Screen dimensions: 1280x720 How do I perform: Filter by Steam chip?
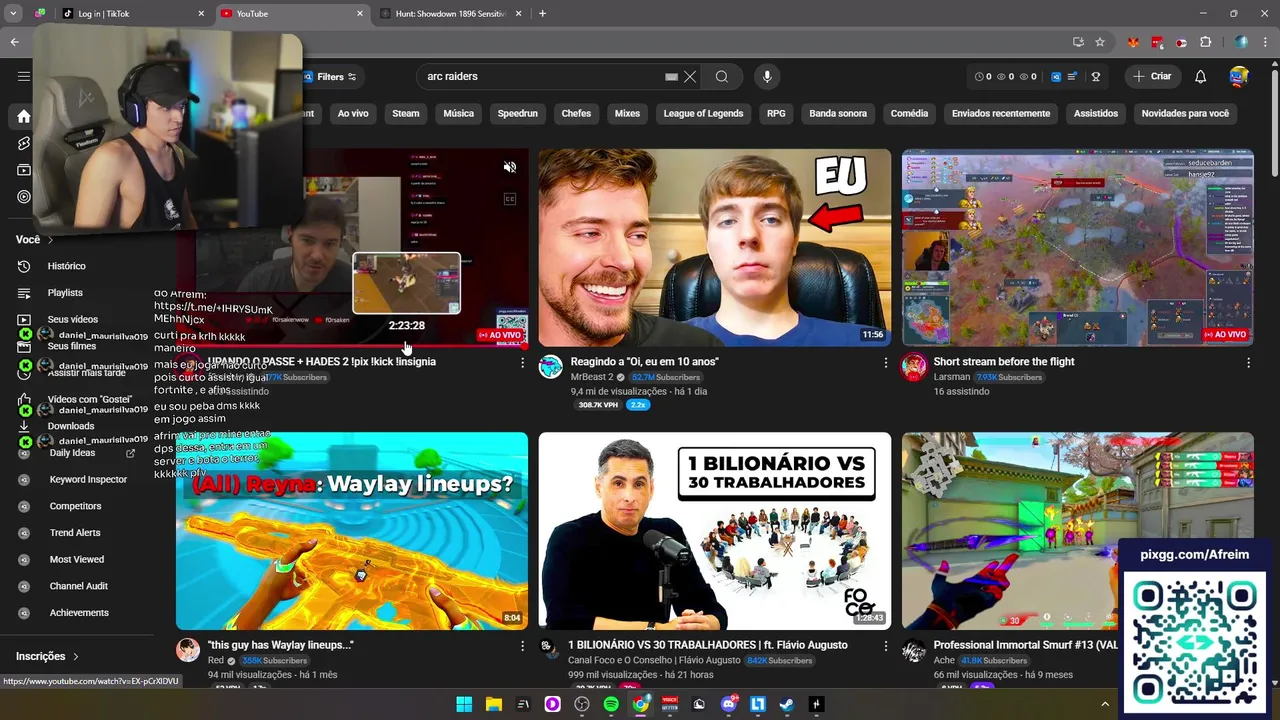point(406,113)
